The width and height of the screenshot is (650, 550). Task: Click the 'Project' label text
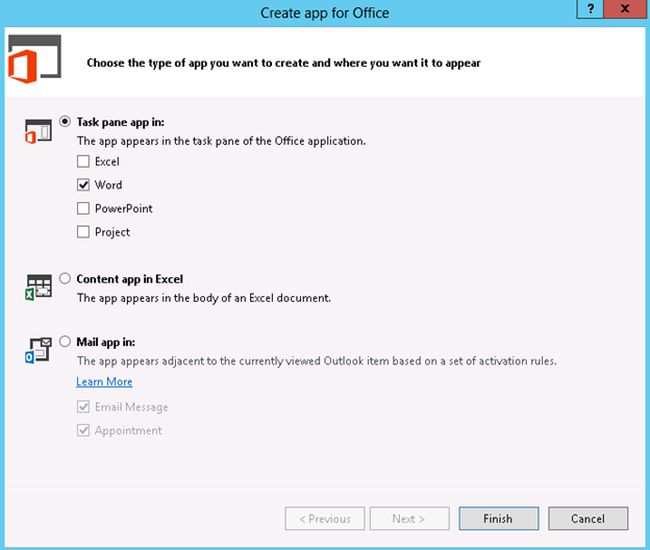tap(112, 232)
